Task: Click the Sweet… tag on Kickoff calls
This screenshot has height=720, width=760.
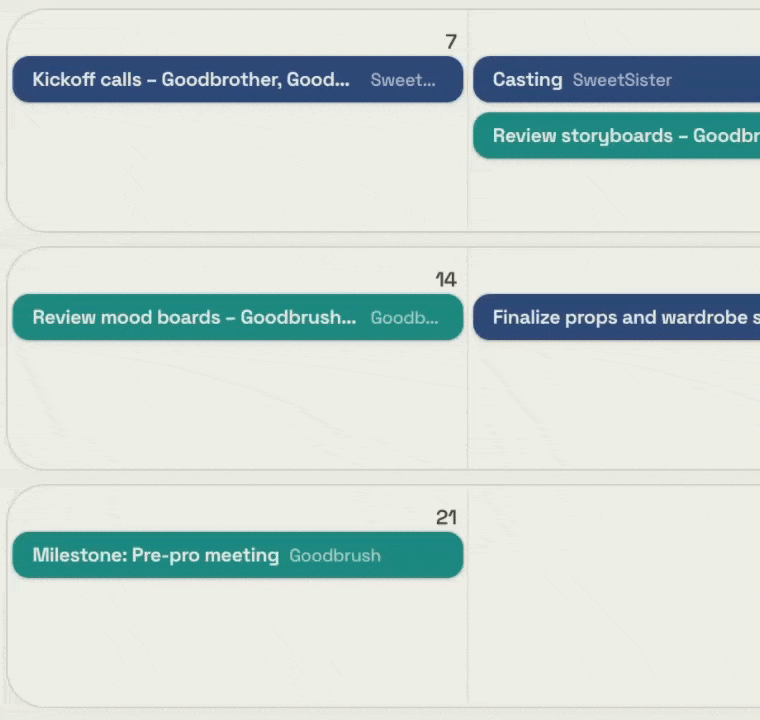Action: click(x=403, y=80)
